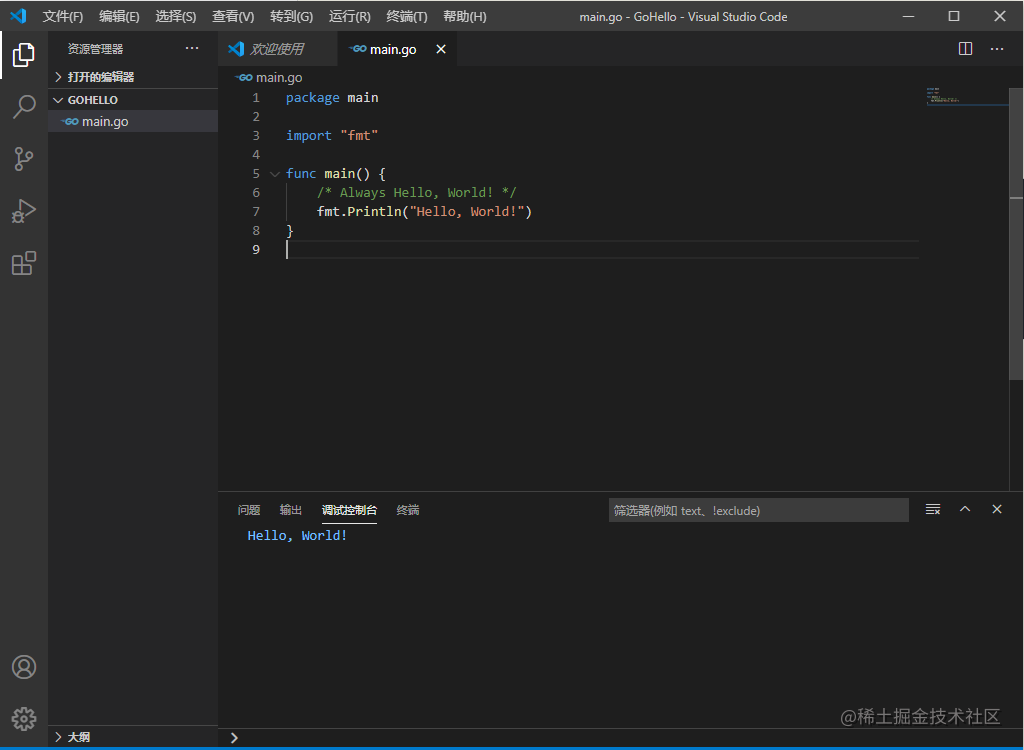Split the editor to the right
Screen dimensions: 1024x750
click(x=965, y=49)
